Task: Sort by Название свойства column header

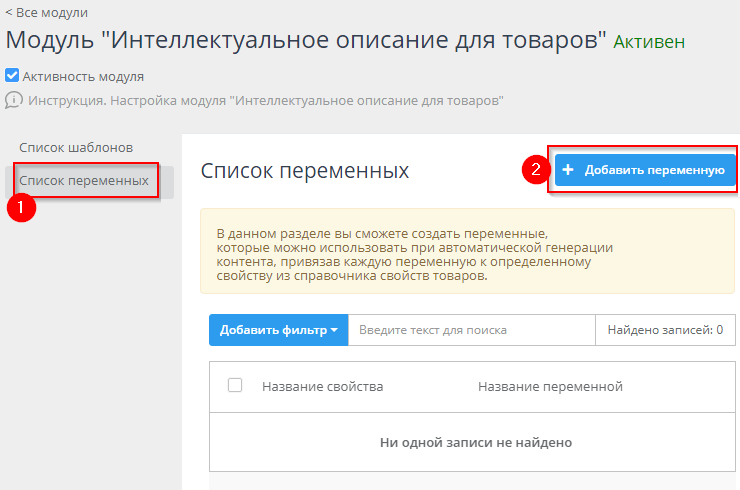Action: tap(322, 386)
